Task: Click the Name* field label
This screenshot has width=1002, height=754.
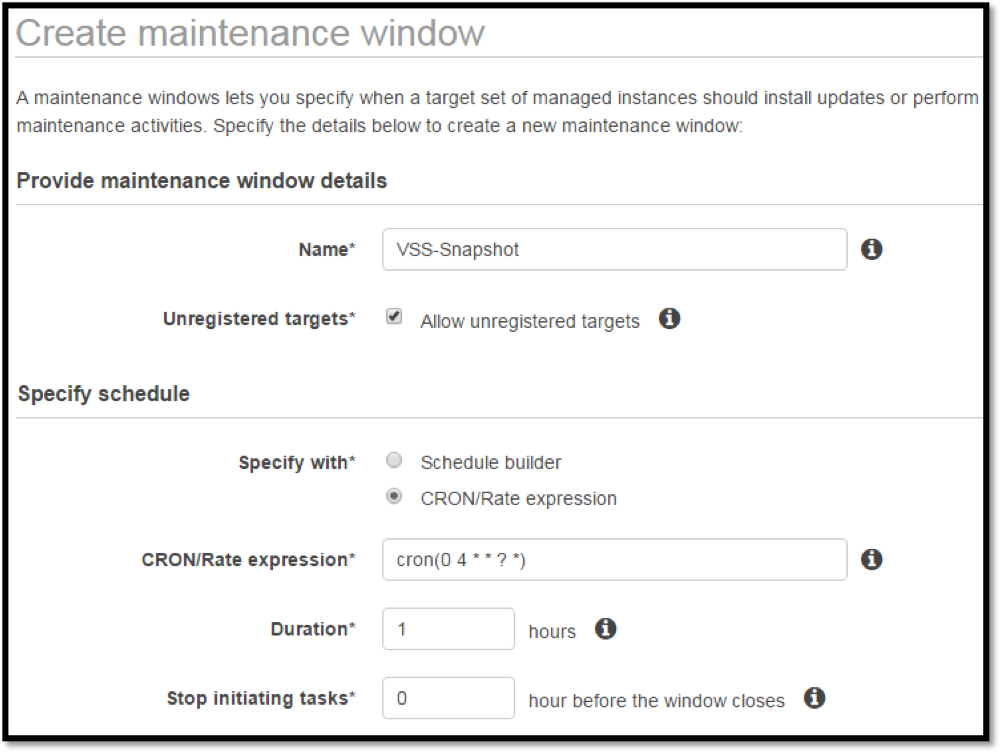Action: click(327, 249)
